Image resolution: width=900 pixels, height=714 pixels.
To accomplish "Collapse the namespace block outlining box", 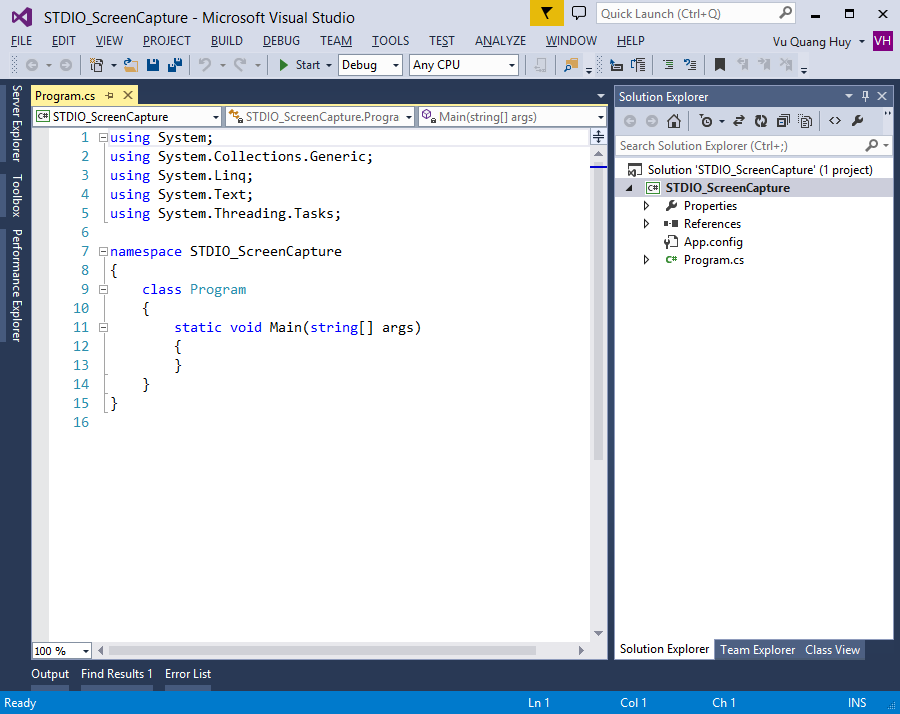I will (x=103, y=251).
